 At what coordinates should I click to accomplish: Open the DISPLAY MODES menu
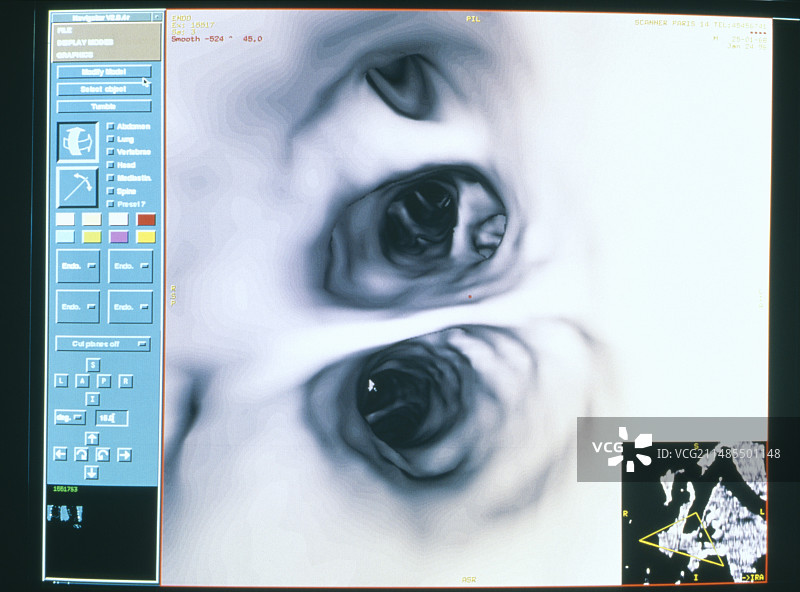click(85, 43)
